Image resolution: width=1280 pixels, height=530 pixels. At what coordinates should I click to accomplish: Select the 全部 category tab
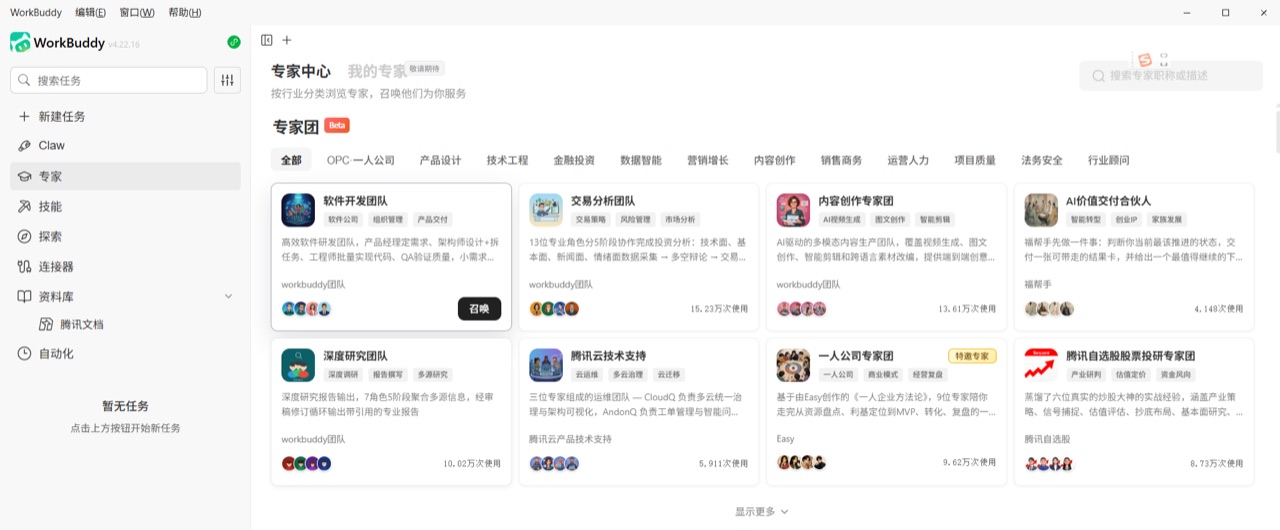291,160
